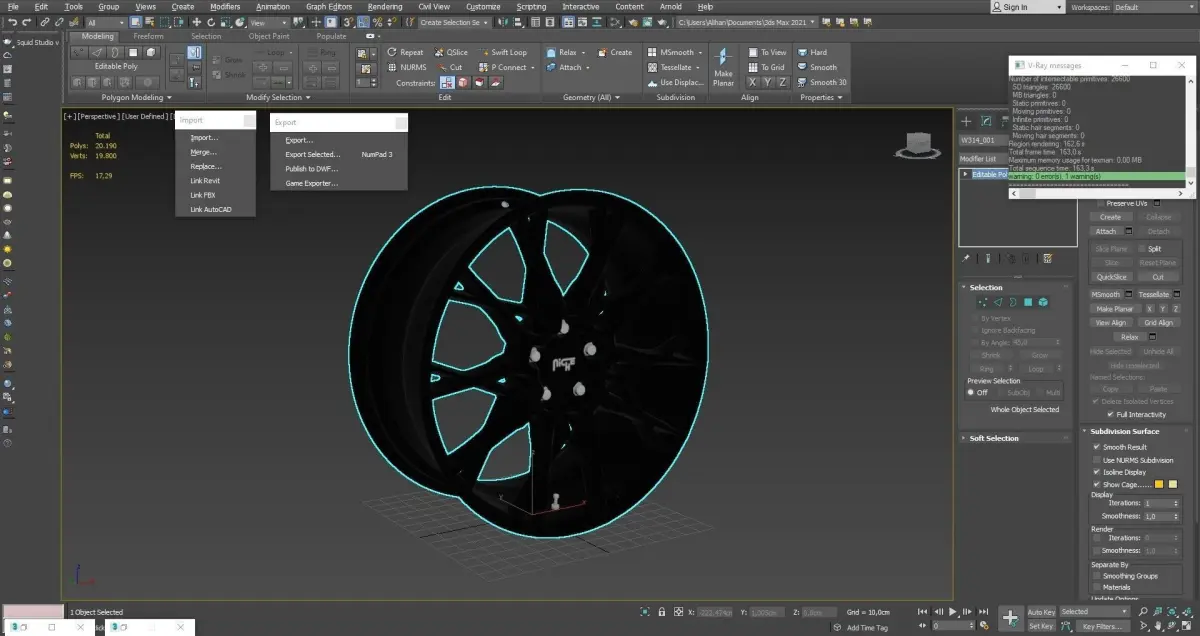Toggle the Show Cage checkbox
Viewport: 1200px width, 636px height.
[1097, 484]
